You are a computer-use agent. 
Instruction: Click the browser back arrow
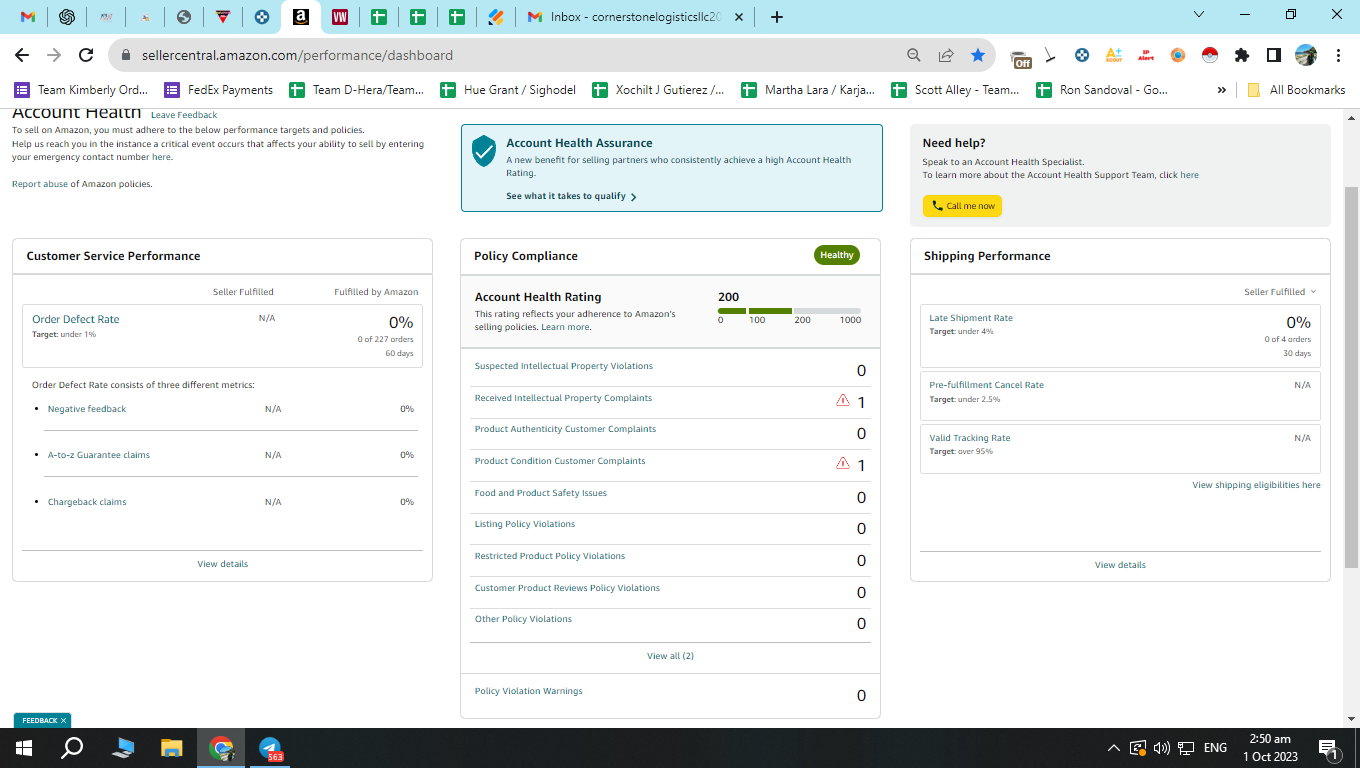[x=22, y=55]
